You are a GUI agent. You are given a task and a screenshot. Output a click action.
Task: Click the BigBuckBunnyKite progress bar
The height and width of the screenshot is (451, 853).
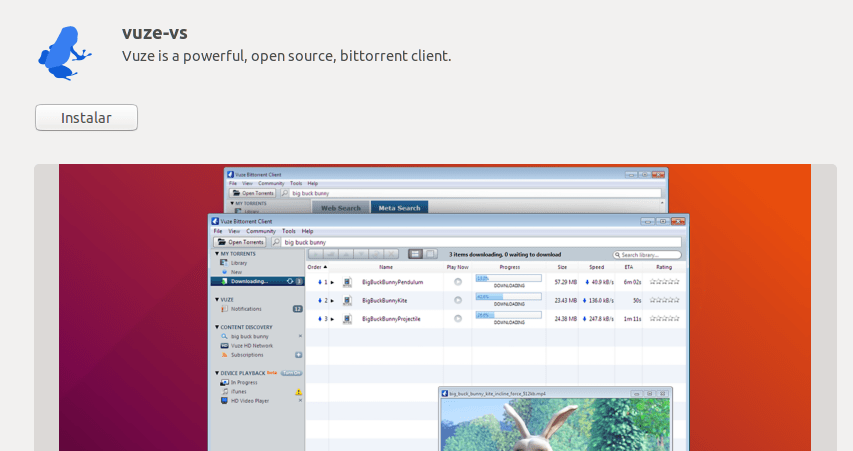(x=509, y=296)
